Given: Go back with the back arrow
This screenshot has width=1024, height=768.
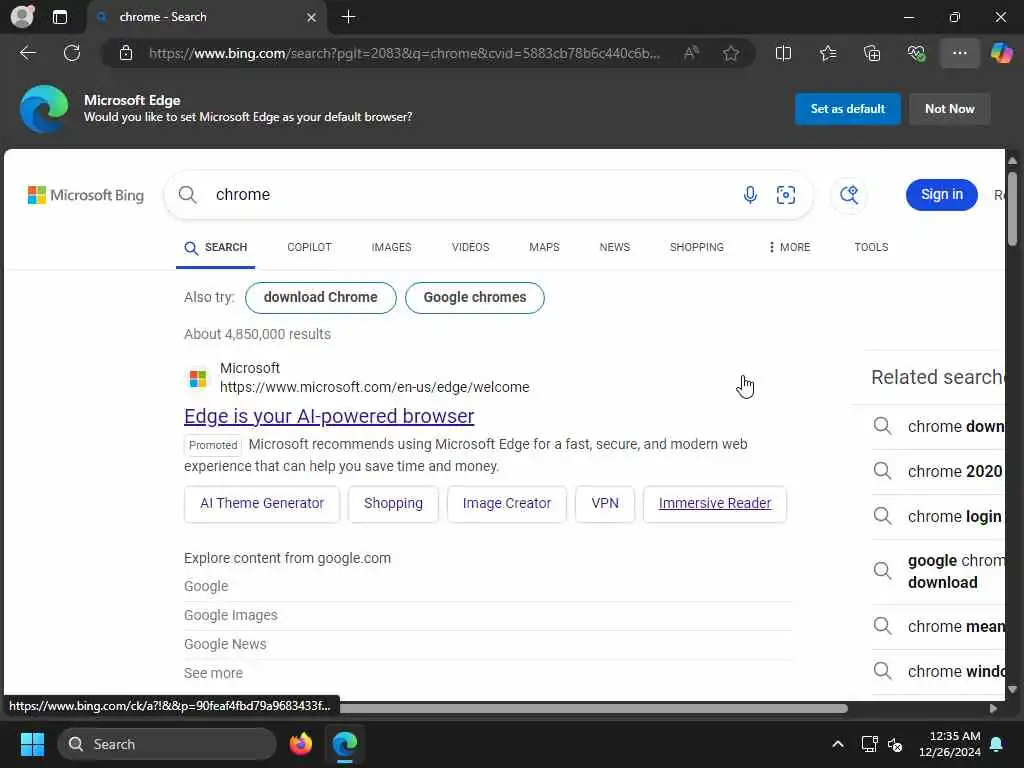Looking at the screenshot, I should click(27, 53).
